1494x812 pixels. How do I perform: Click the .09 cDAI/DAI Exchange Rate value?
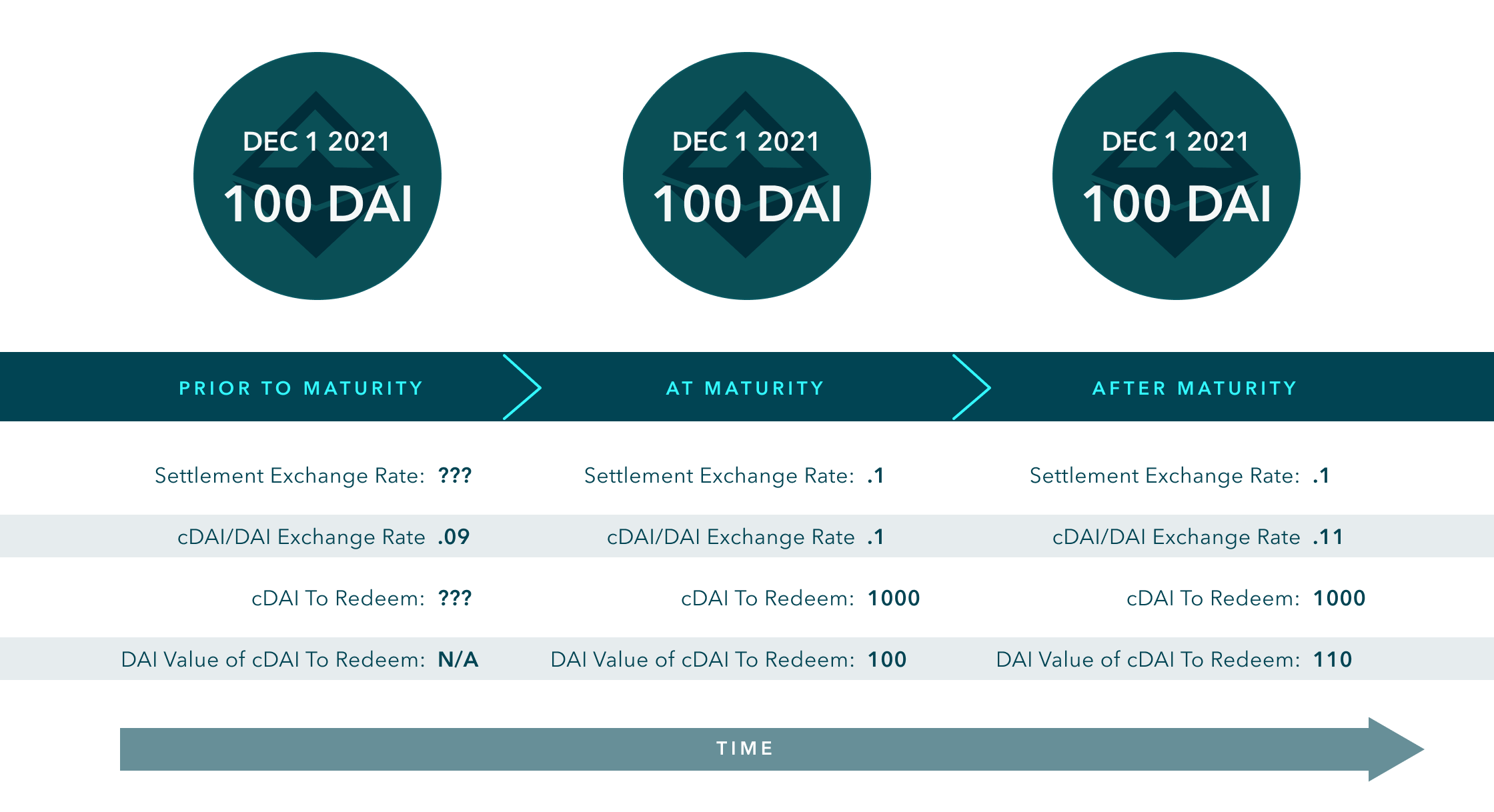[454, 537]
